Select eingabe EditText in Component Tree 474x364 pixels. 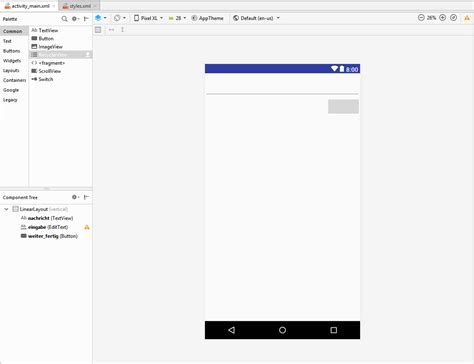tap(44, 227)
